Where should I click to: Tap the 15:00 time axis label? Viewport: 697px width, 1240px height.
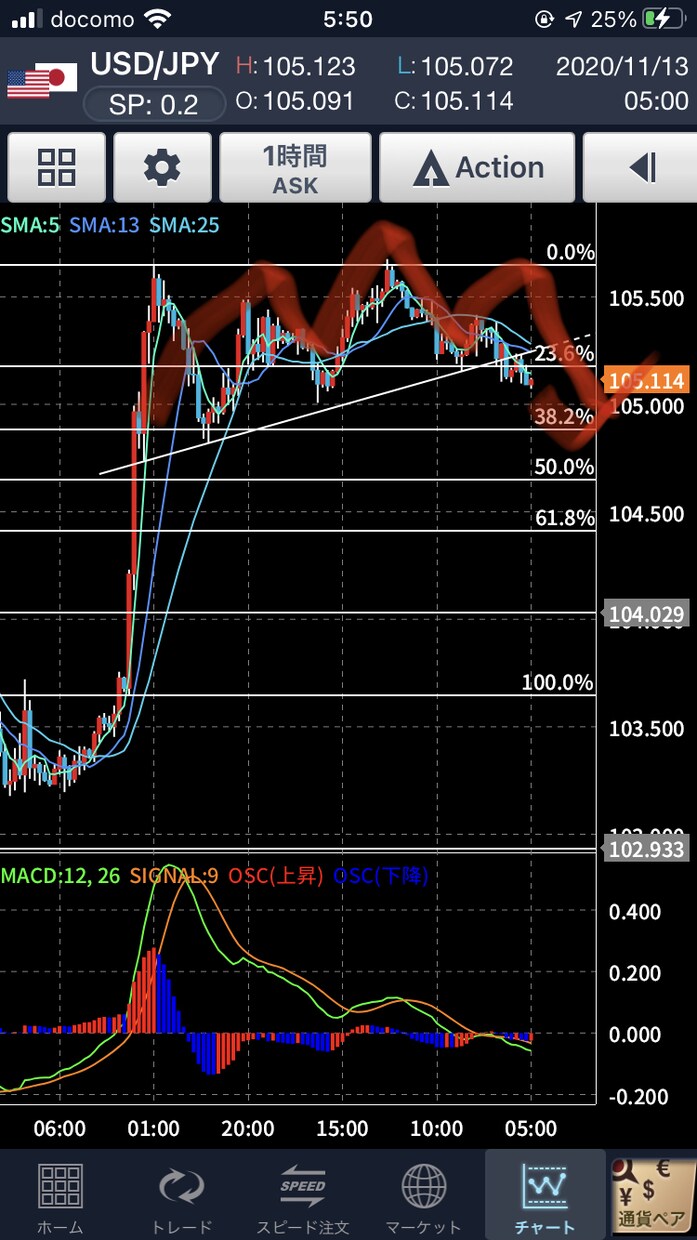coord(342,1129)
